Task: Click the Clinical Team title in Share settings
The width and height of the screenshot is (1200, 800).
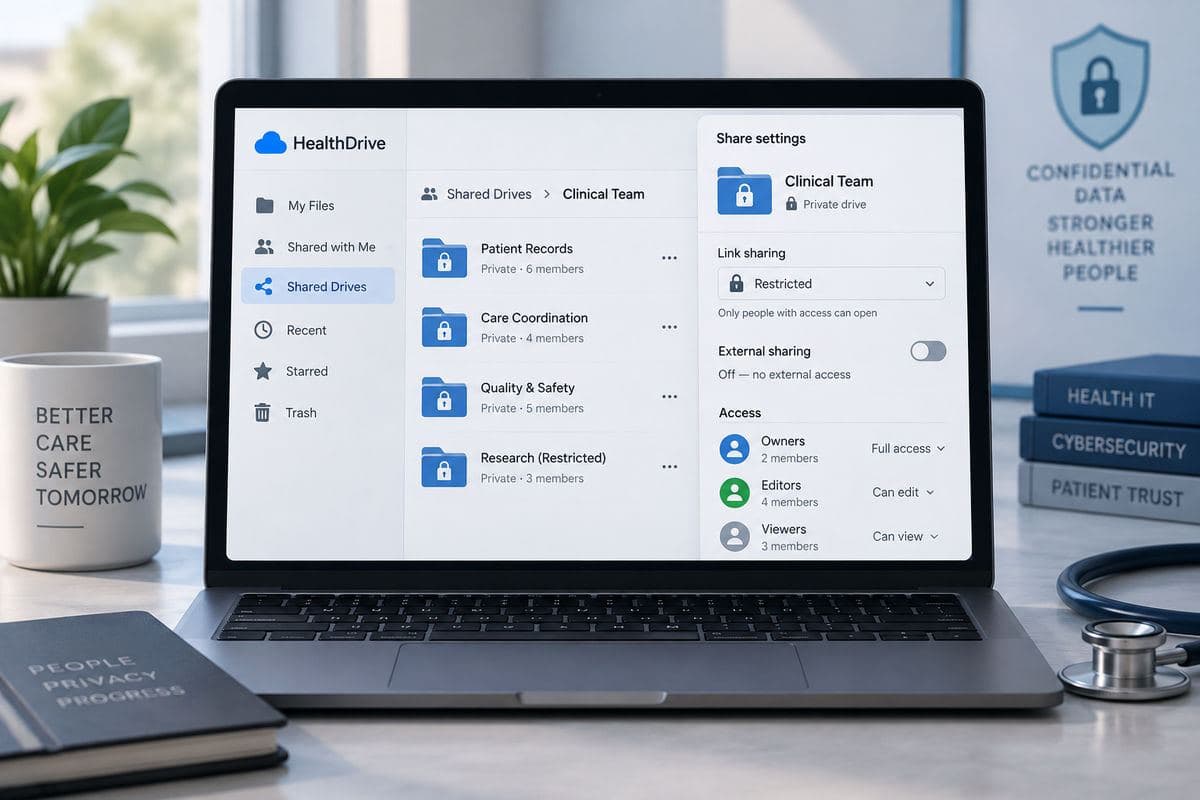Action: click(x=829, y=181)
